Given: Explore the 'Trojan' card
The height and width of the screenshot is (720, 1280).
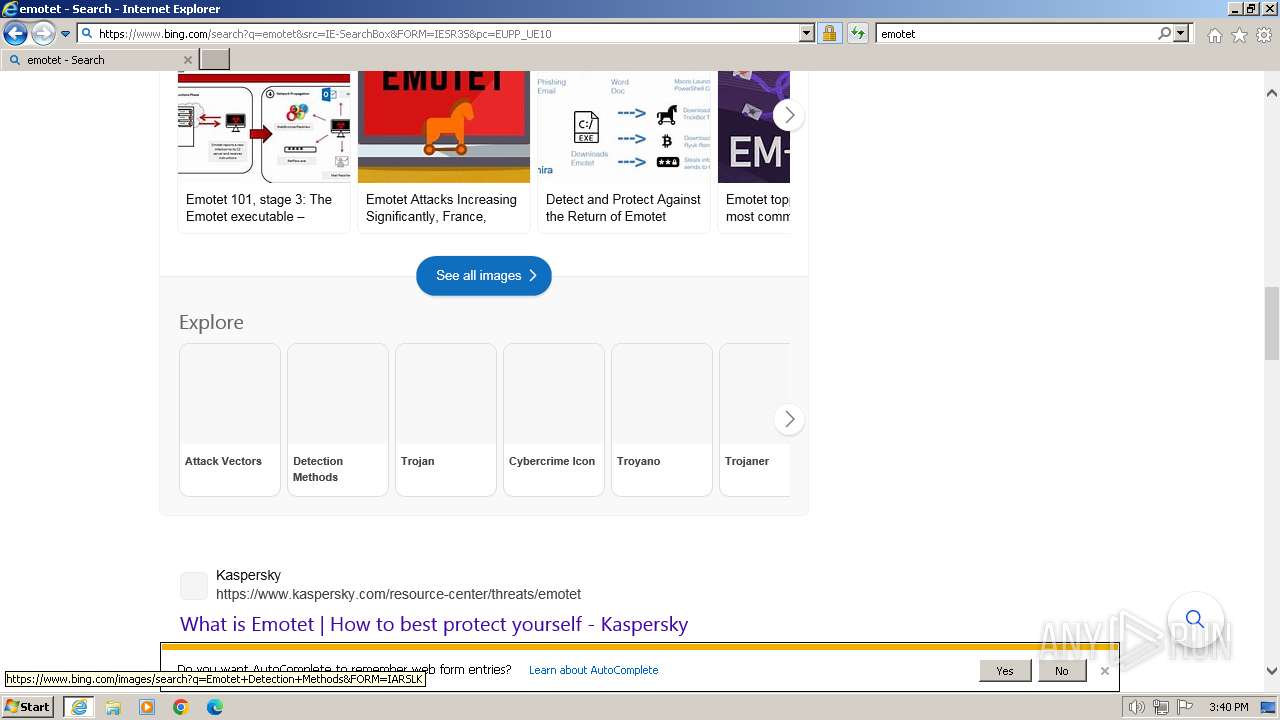Looking at the screenshot, I should click(446, 420).
